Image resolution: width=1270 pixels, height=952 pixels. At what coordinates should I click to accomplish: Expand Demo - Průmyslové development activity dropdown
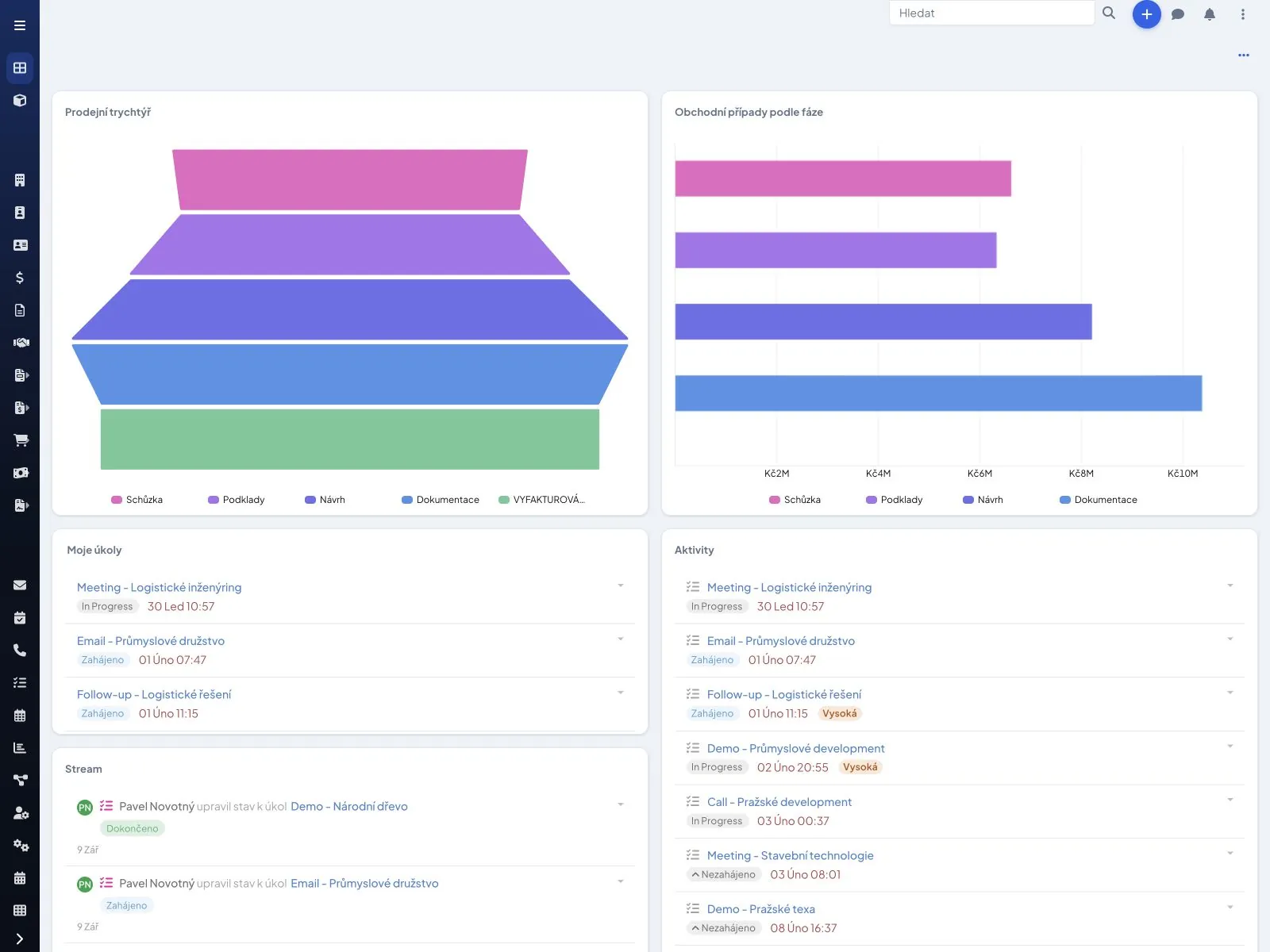point(1230,746)
